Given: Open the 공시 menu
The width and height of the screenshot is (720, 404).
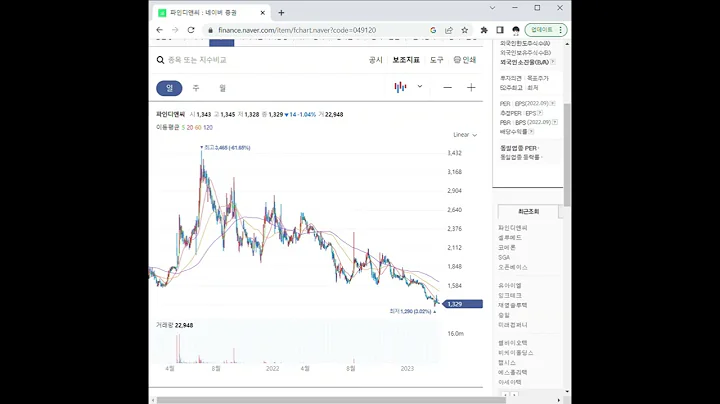Looking at the screenshot, I should (376, 60).
